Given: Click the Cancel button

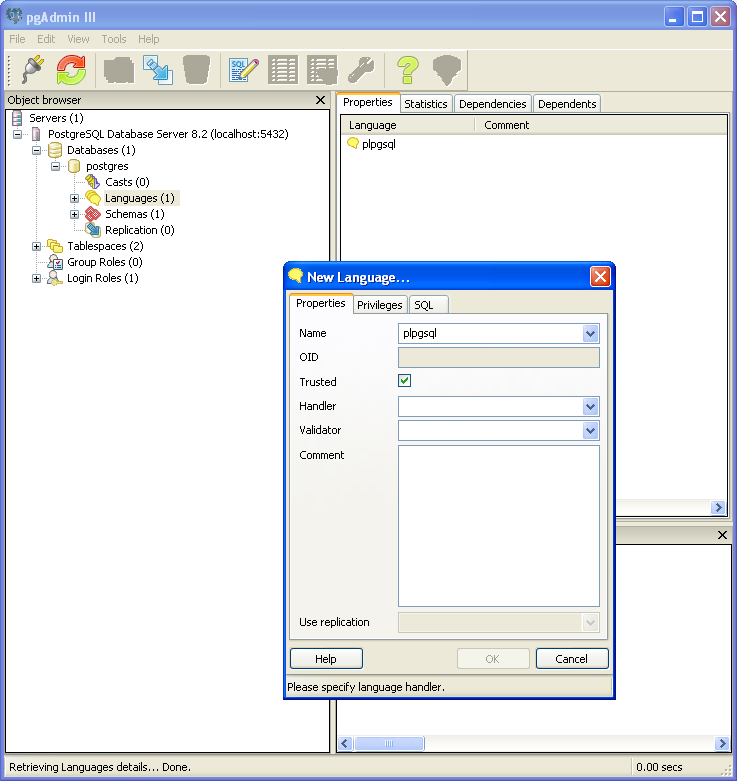Looking at the screenshot, I should 572,659.
